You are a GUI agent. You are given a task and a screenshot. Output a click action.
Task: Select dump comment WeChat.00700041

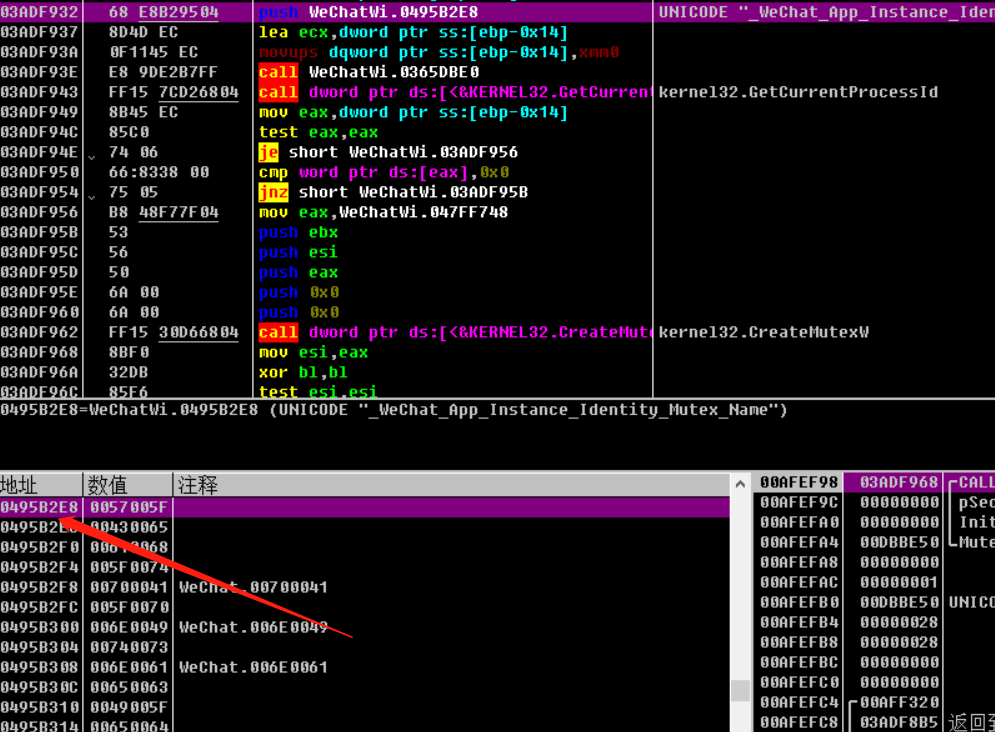pos(253,587)
